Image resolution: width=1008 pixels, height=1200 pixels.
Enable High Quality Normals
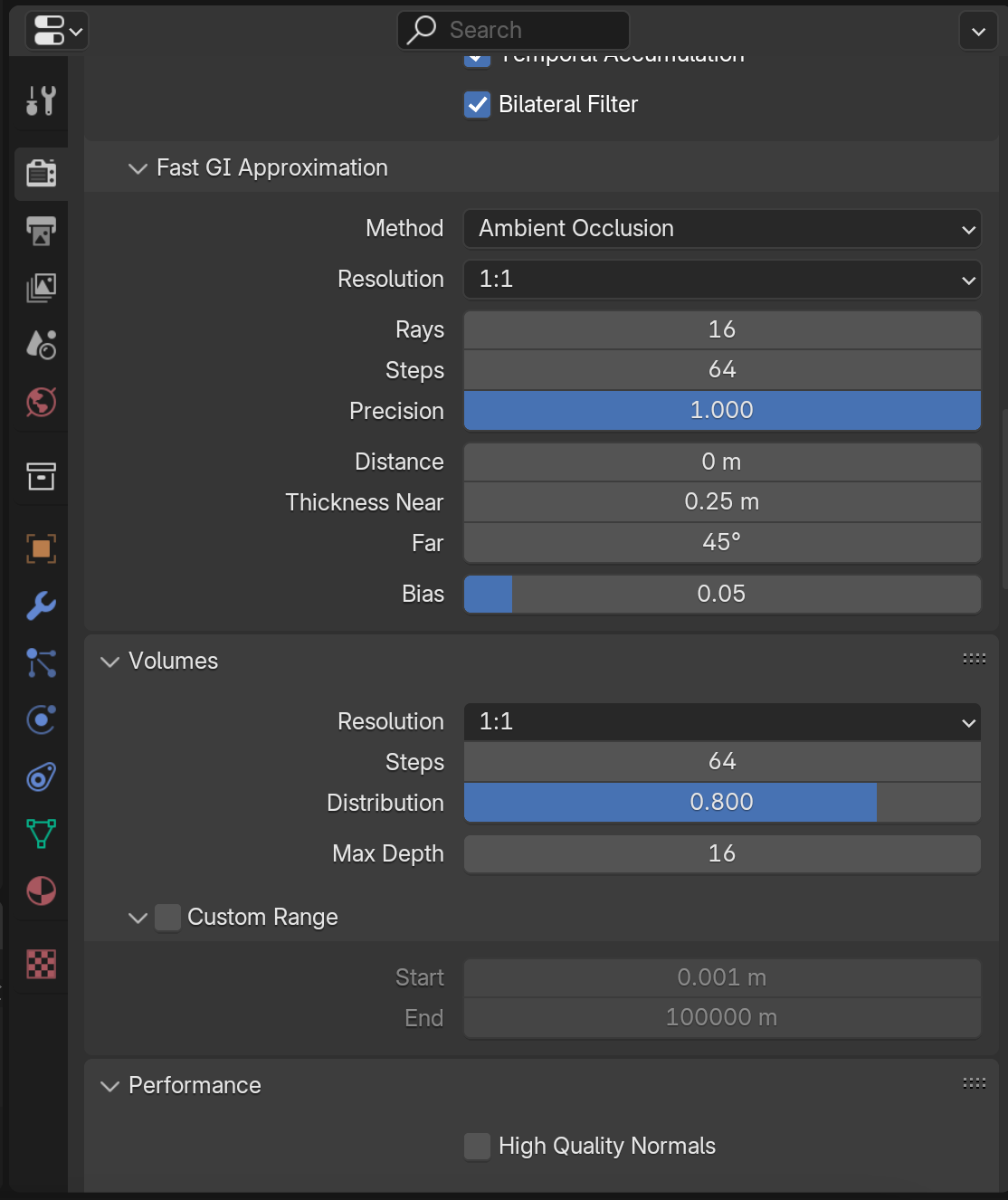[478, 1147]
